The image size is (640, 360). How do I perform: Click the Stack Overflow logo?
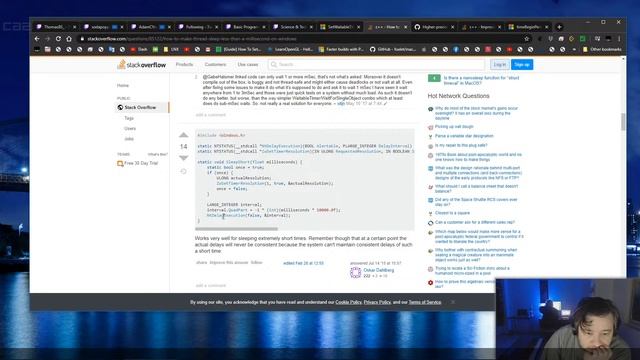click(142, 64)
